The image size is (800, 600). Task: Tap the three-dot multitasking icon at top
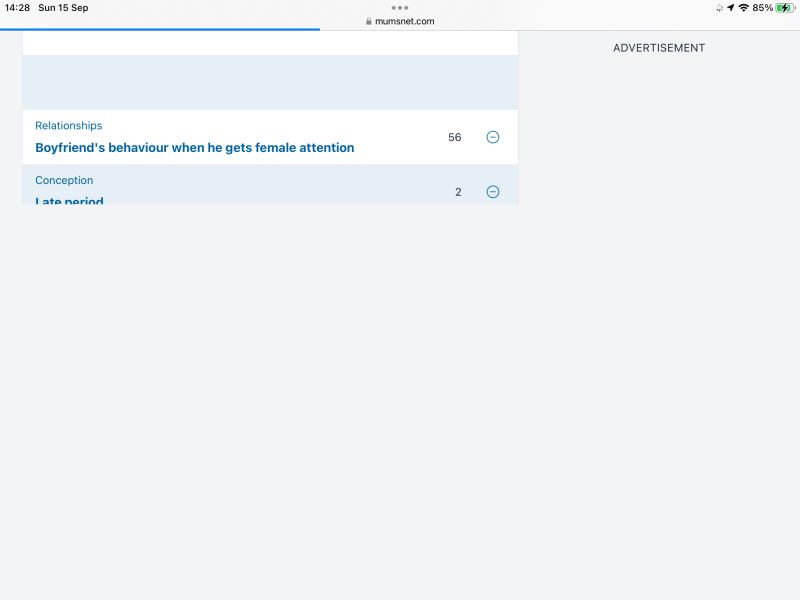(x=400, y=7)
